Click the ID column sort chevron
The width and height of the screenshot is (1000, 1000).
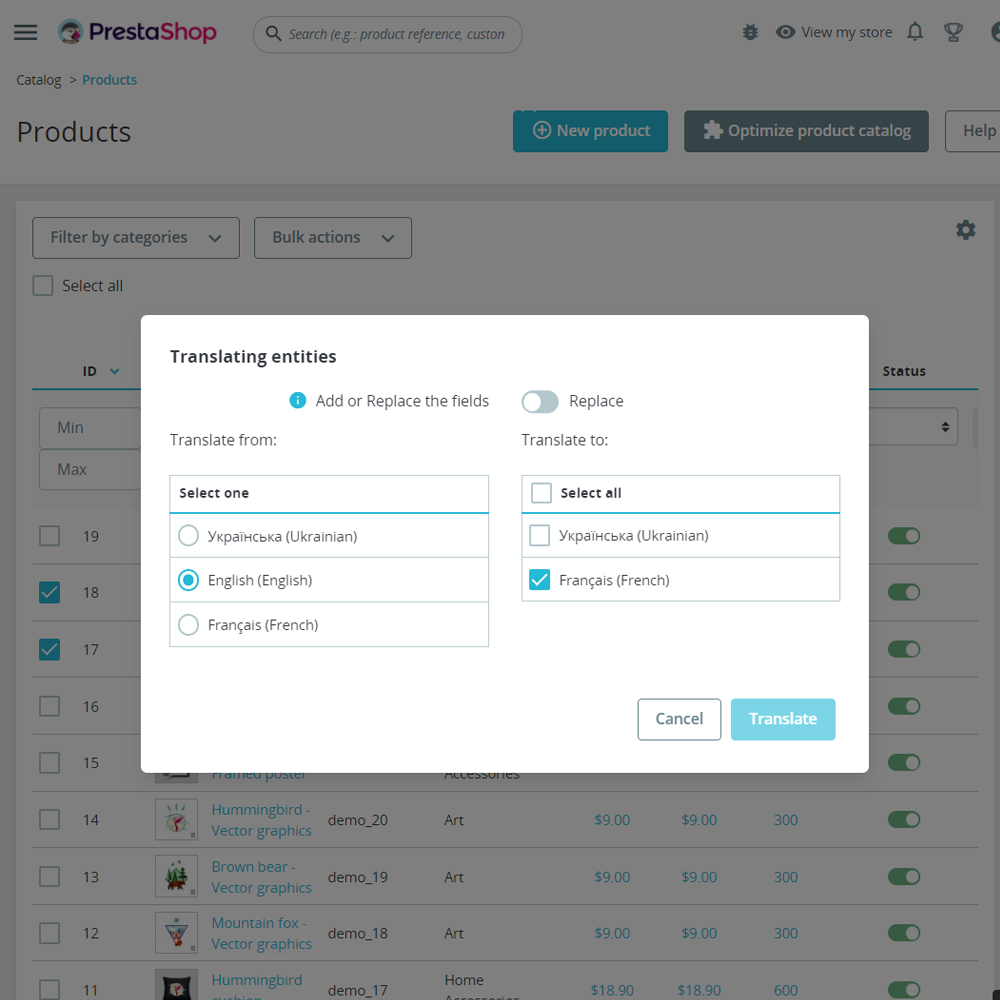117,370
